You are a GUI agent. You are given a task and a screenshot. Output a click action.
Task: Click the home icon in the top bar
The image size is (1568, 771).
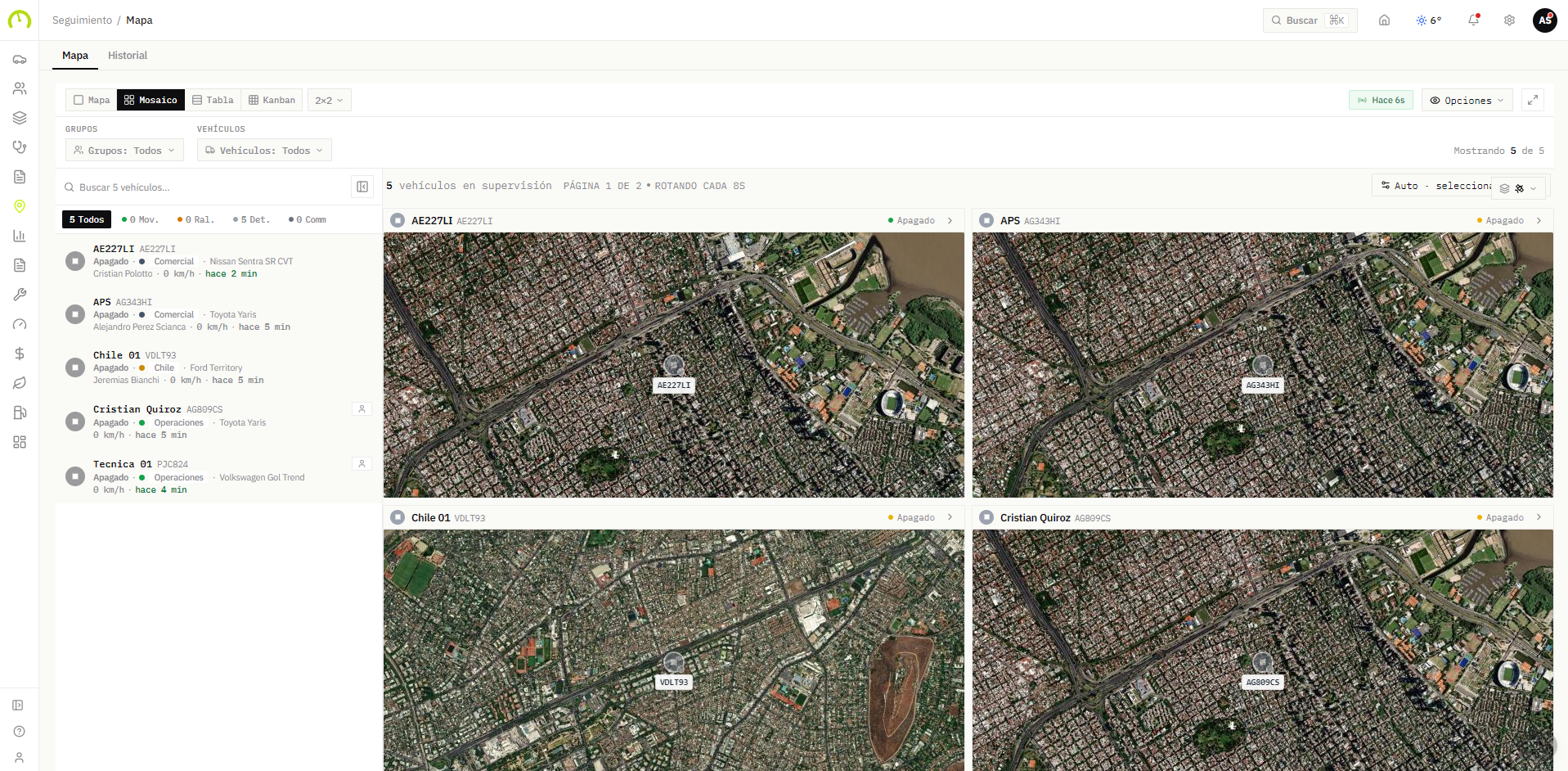(1384, 20)
